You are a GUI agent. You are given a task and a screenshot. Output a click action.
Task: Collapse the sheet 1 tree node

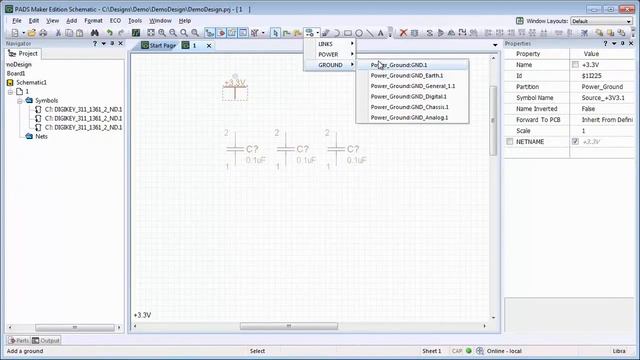pyautogui.click(x=10, y=92)
